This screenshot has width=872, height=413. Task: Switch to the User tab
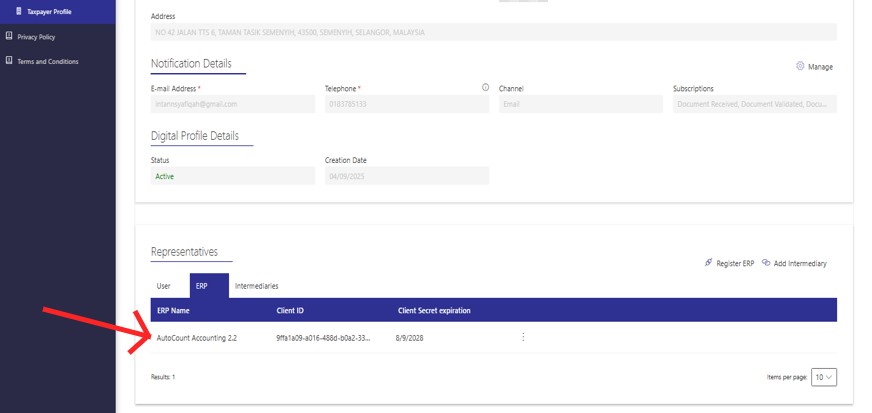pos(165,286)
